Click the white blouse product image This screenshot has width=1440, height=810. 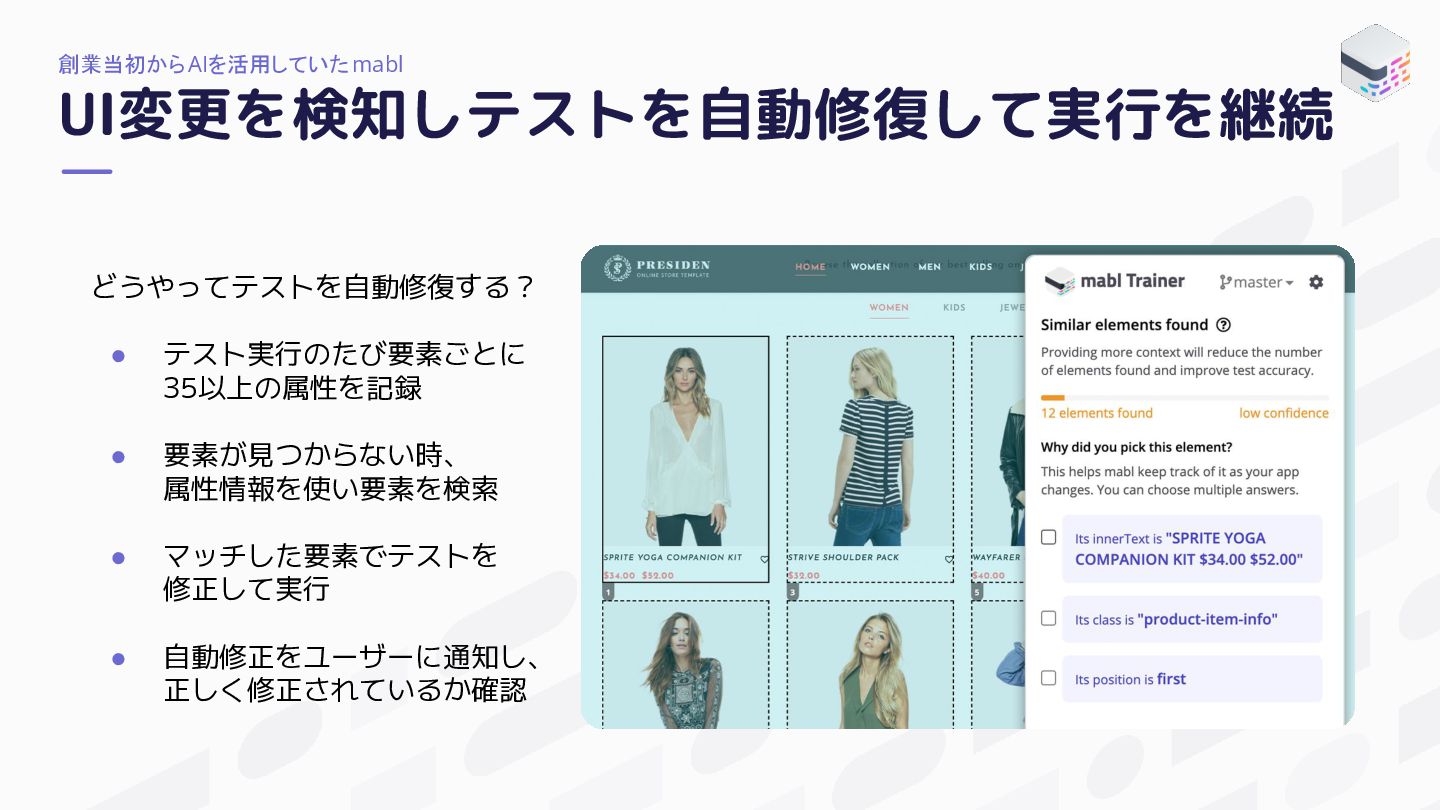point(686,445)
